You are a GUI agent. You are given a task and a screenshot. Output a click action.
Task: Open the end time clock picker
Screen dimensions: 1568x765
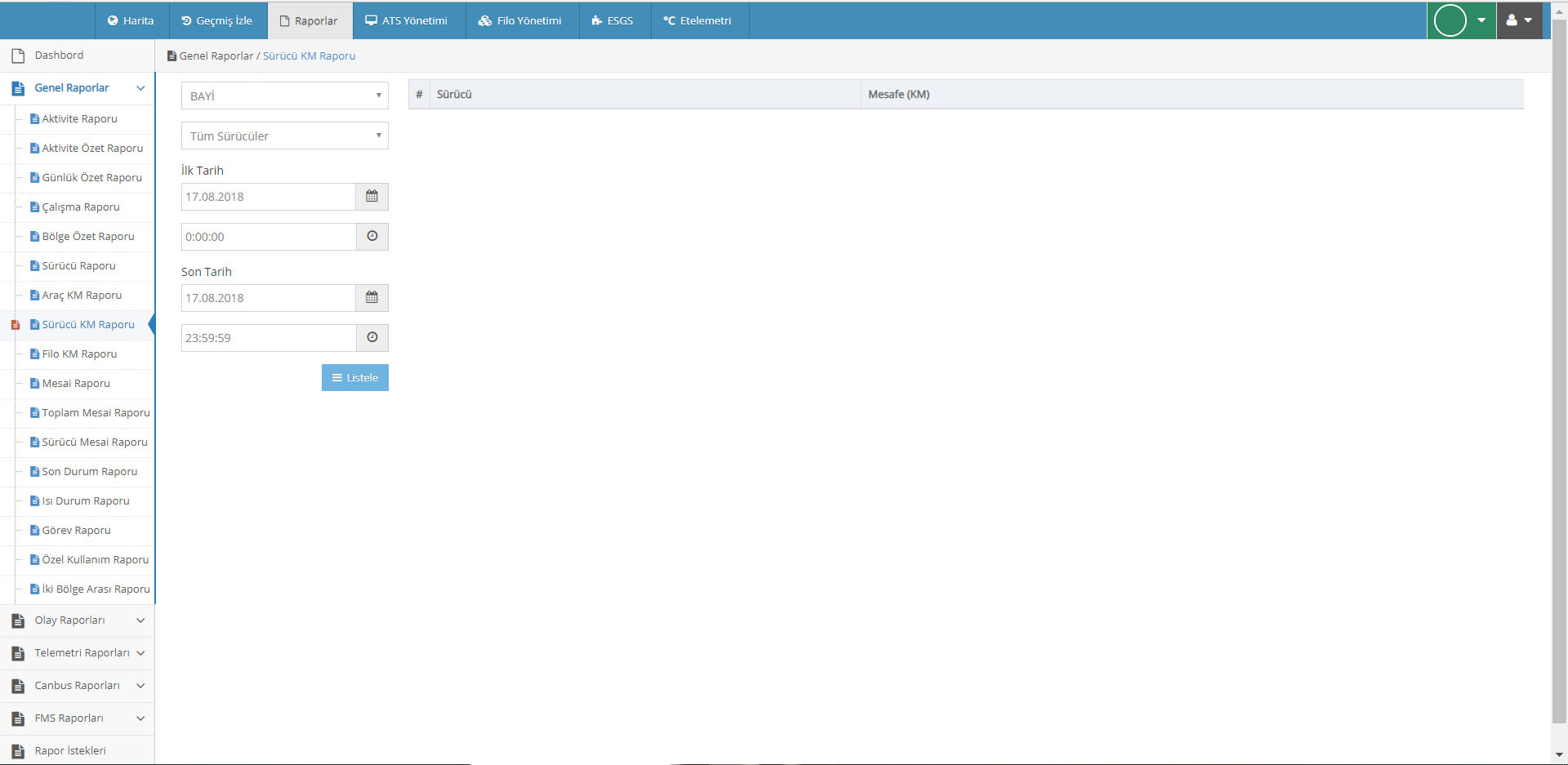372,338
